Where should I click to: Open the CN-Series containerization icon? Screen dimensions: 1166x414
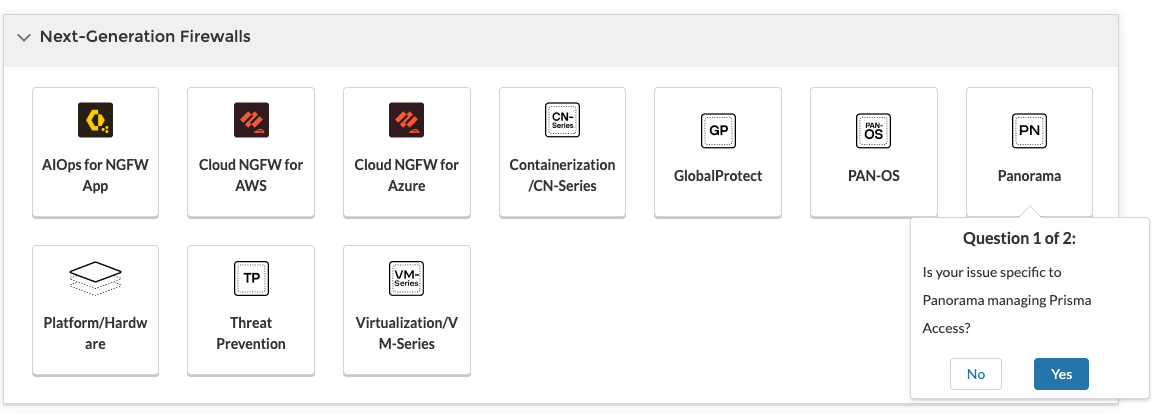pos(562,120)
